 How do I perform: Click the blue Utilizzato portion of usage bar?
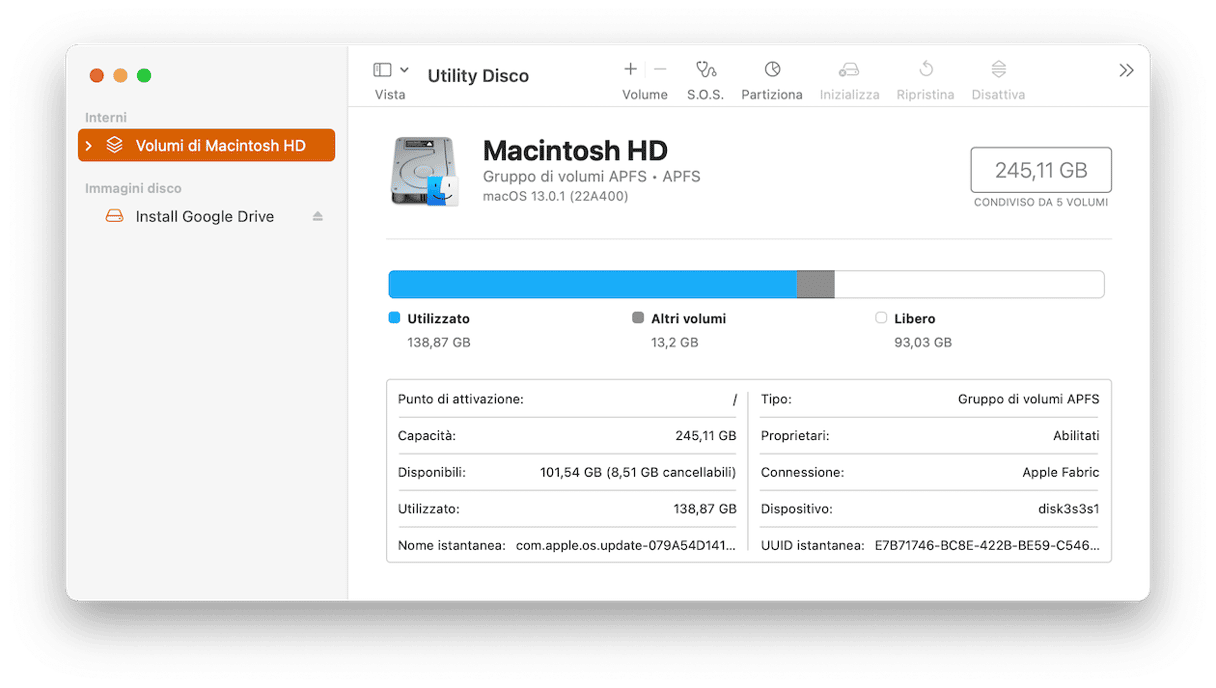click(592, 284)
